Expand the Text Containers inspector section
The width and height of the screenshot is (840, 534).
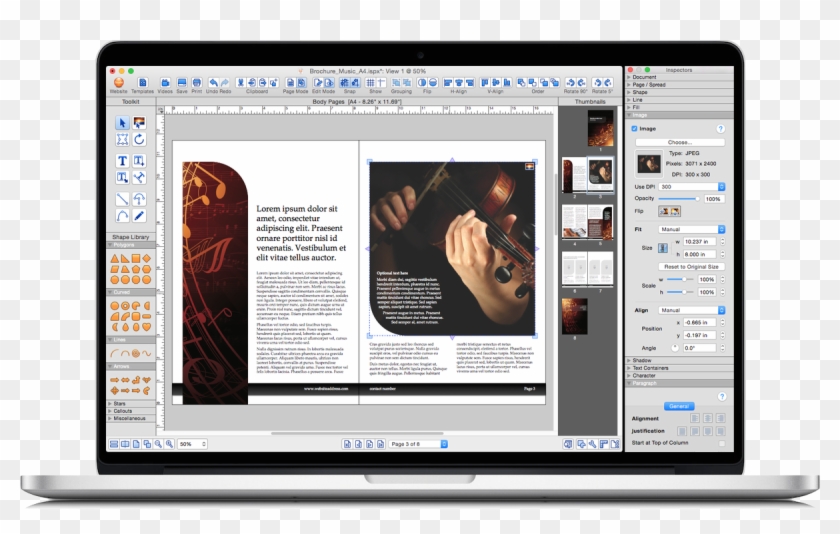tap(679, 368)
